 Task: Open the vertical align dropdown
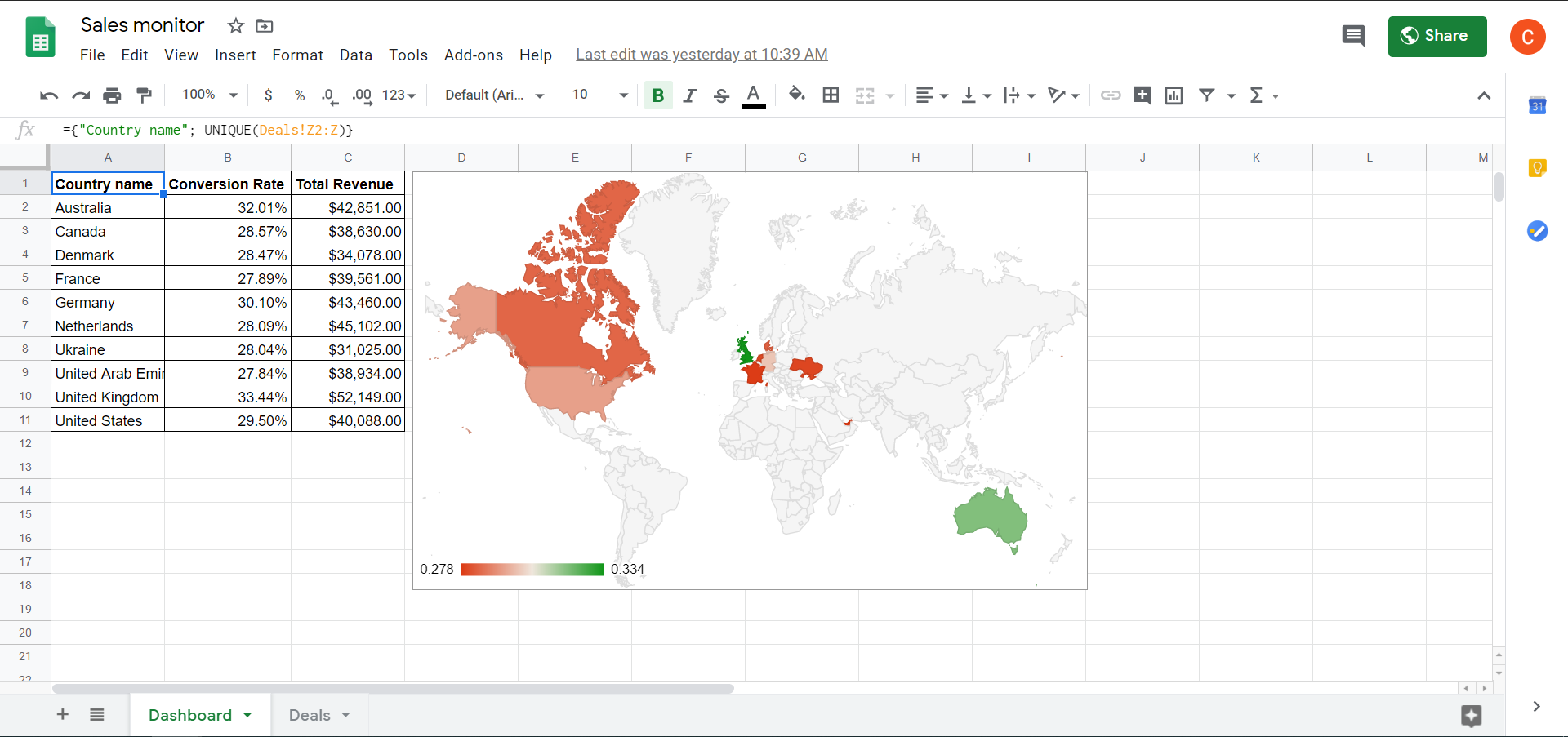click(x=976, y=95)
